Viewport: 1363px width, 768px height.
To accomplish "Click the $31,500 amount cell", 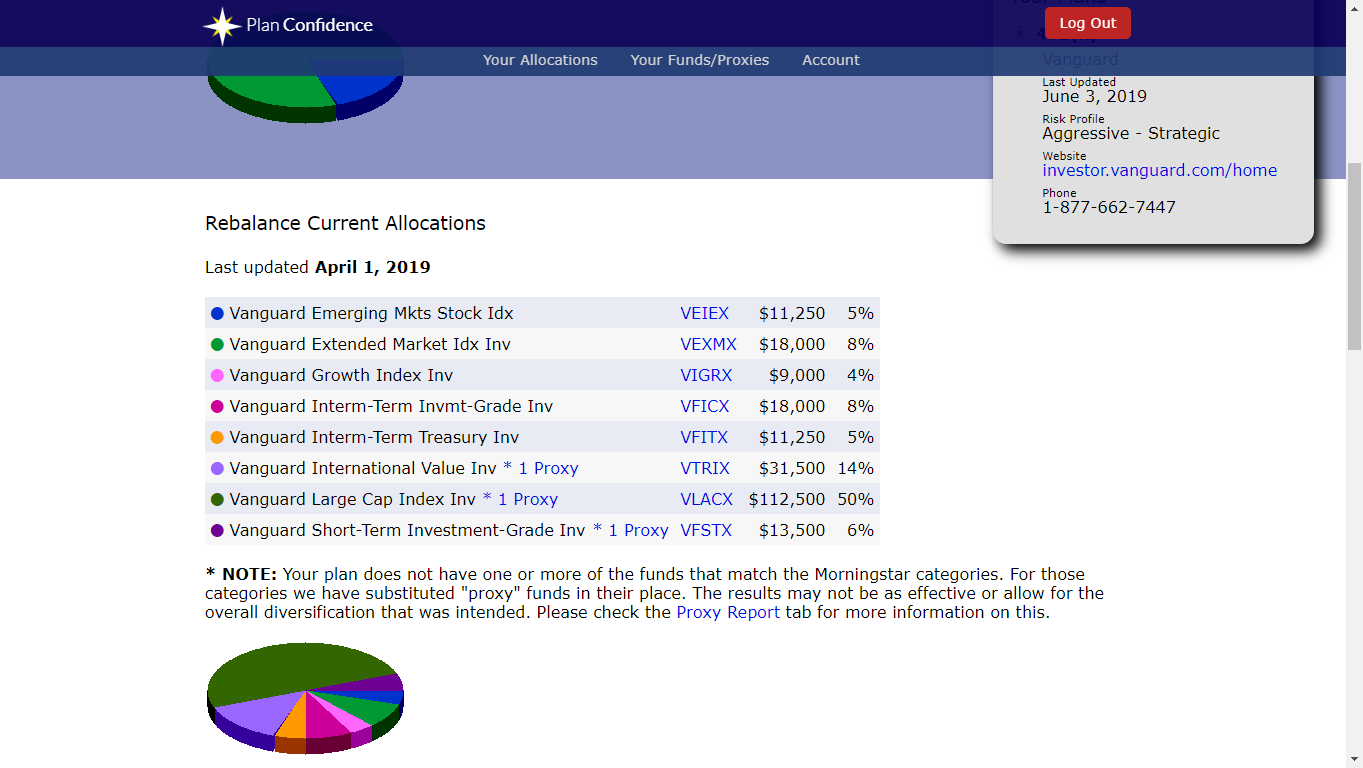I will [x=792, y=468].
